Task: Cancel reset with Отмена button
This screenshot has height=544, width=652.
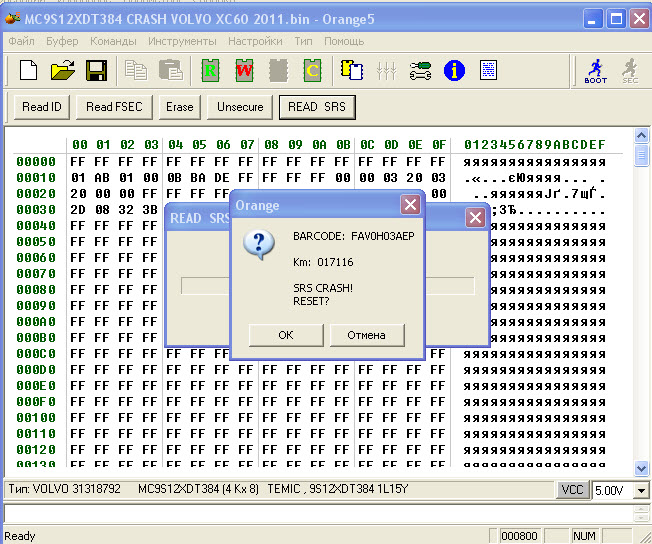Action: tap(367, 335)
